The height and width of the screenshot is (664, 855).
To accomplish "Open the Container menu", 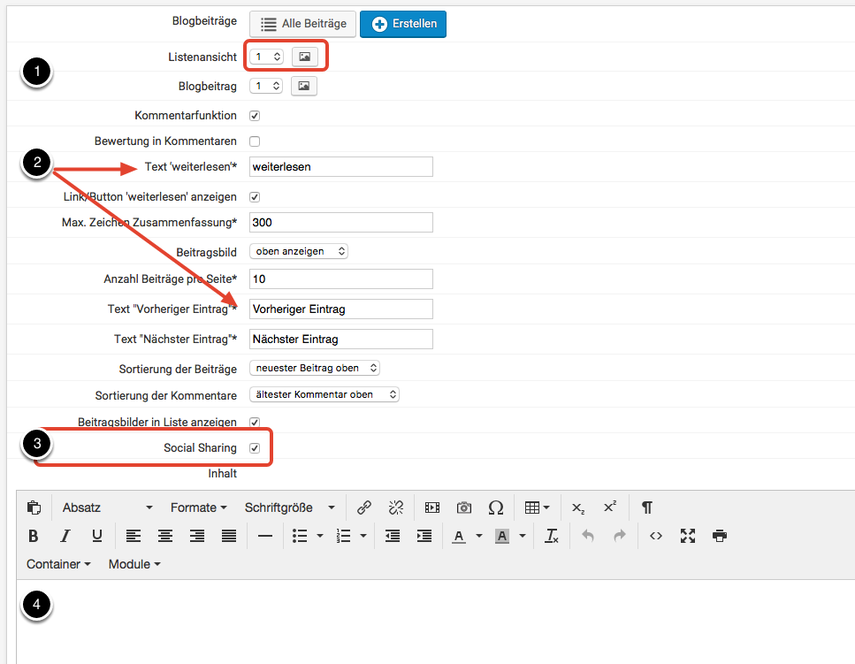I will click(x=58, y=564).
